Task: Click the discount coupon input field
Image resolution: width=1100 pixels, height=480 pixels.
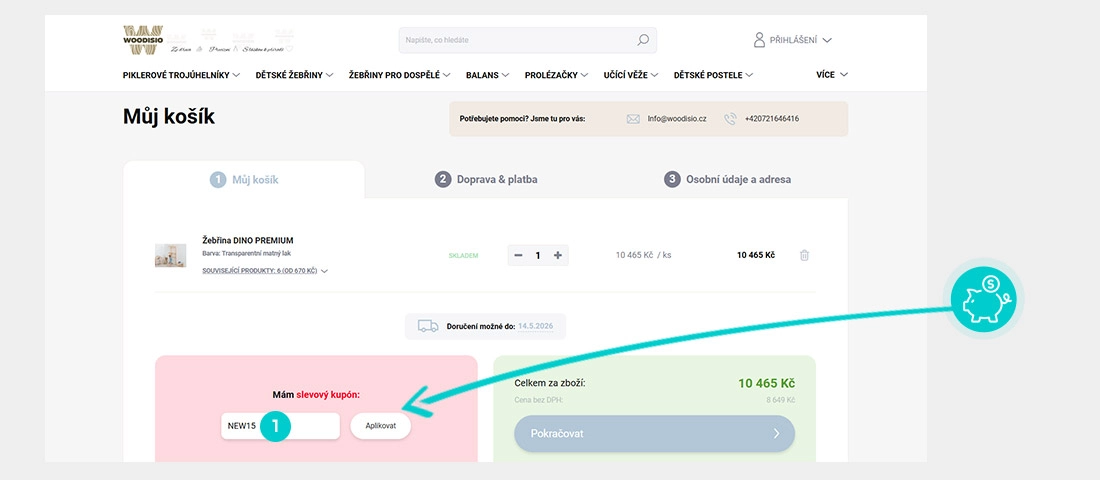Action: [281, 426]
